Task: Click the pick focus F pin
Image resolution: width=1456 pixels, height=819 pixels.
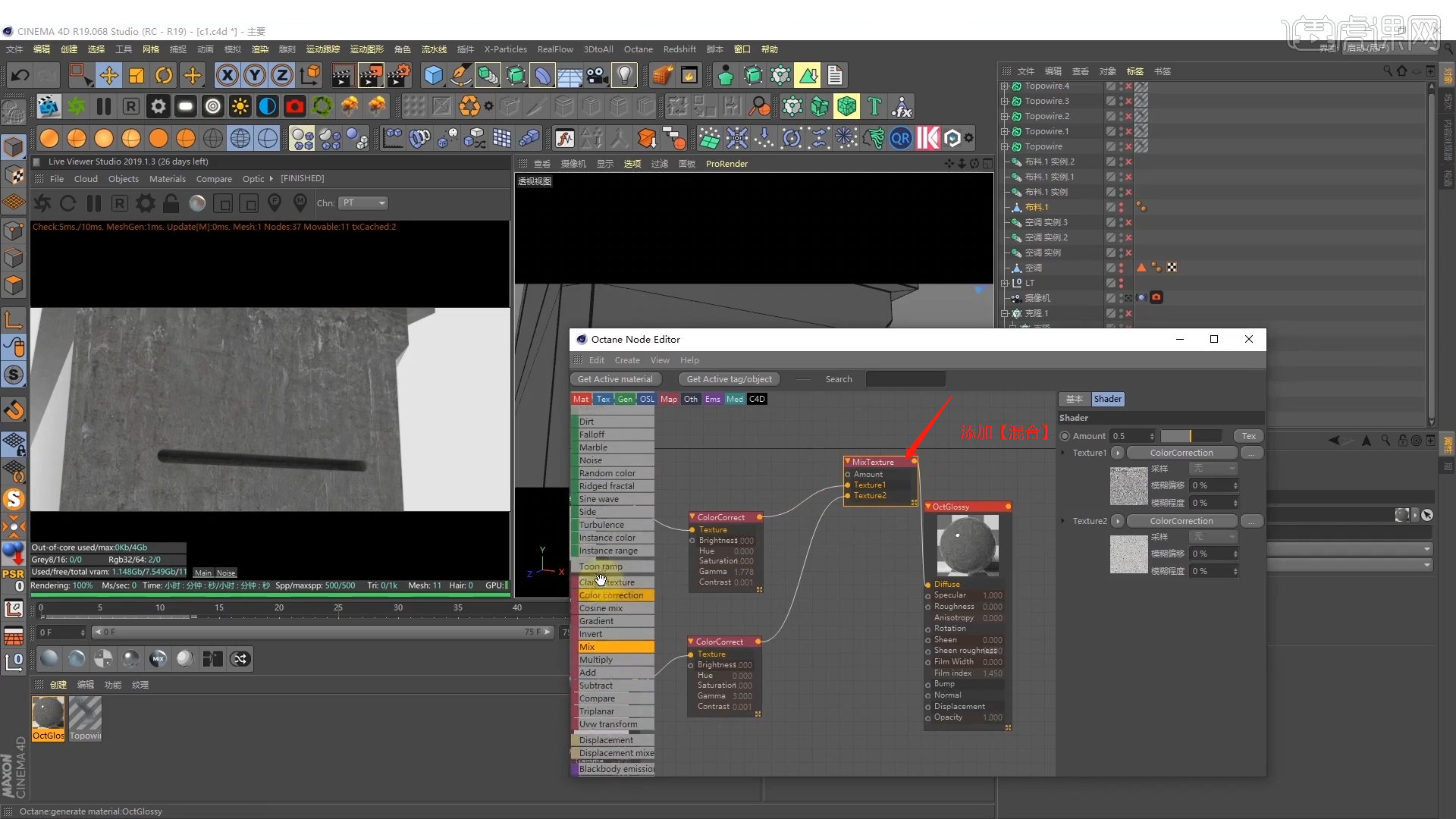Action: click(275, 203)
